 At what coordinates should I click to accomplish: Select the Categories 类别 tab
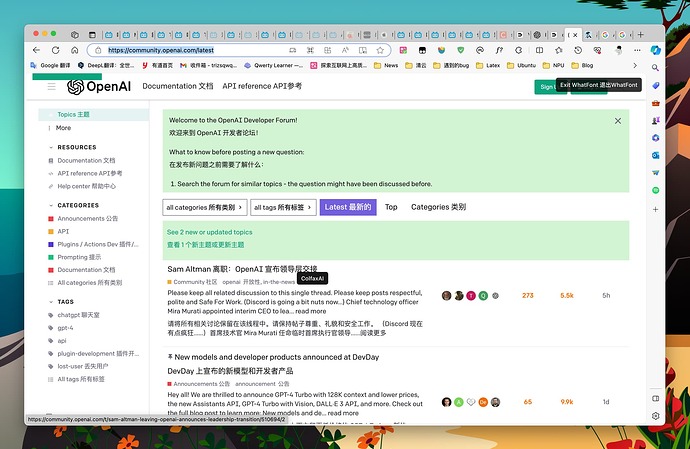[x=438, y=207]
